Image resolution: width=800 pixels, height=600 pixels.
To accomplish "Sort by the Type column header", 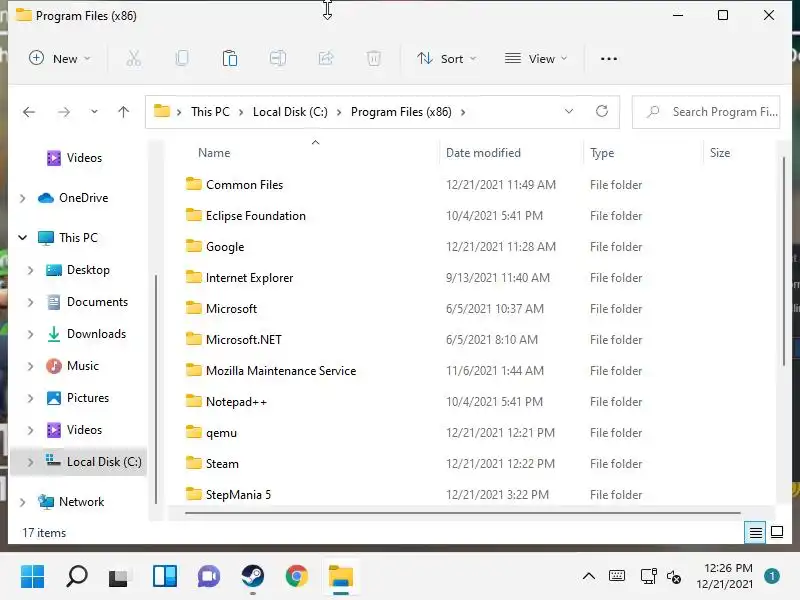I will pyautogui.click(x=602, y=153).
